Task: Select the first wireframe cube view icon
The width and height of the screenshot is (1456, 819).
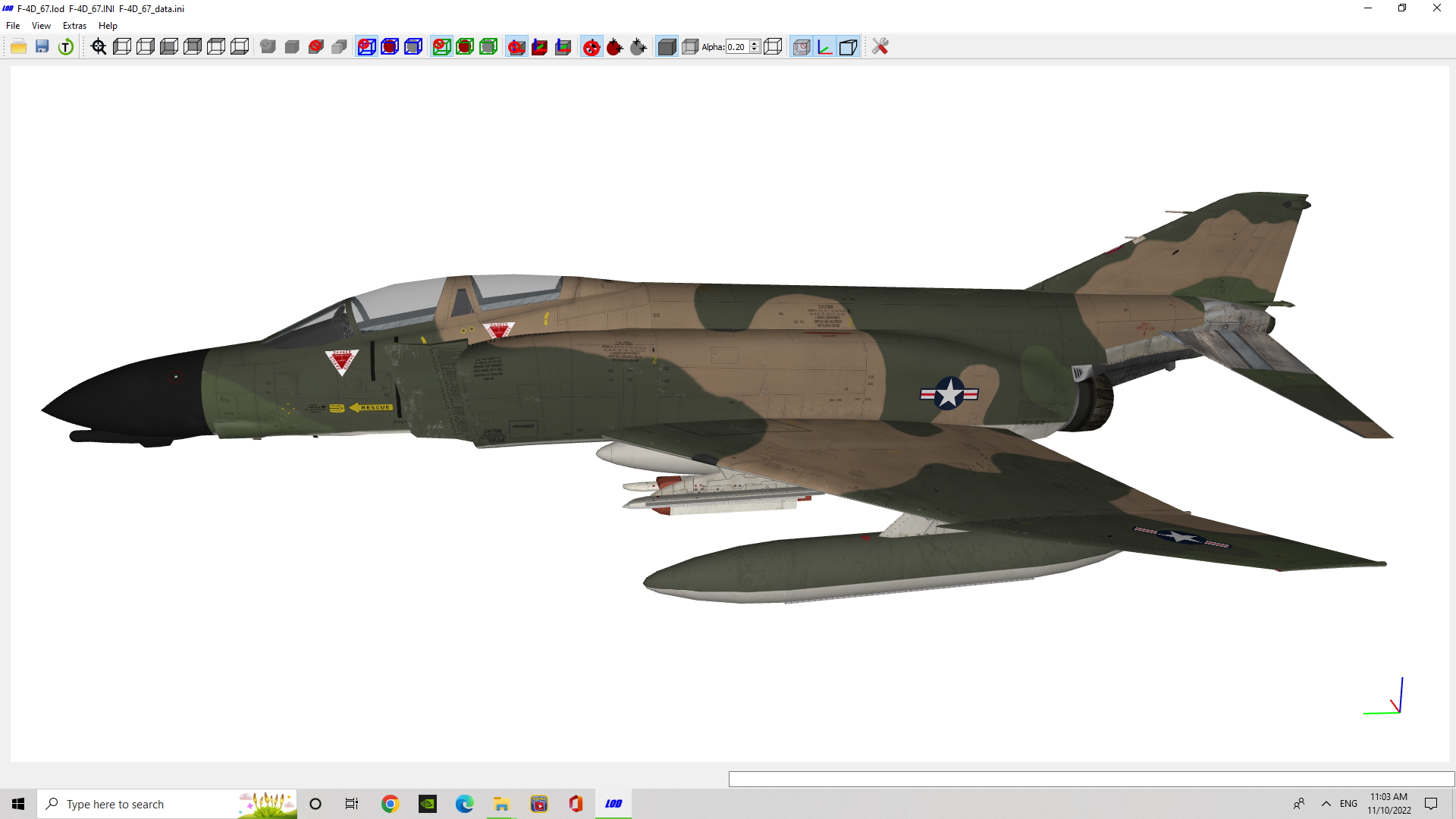Action: click(x=122, y=47)
